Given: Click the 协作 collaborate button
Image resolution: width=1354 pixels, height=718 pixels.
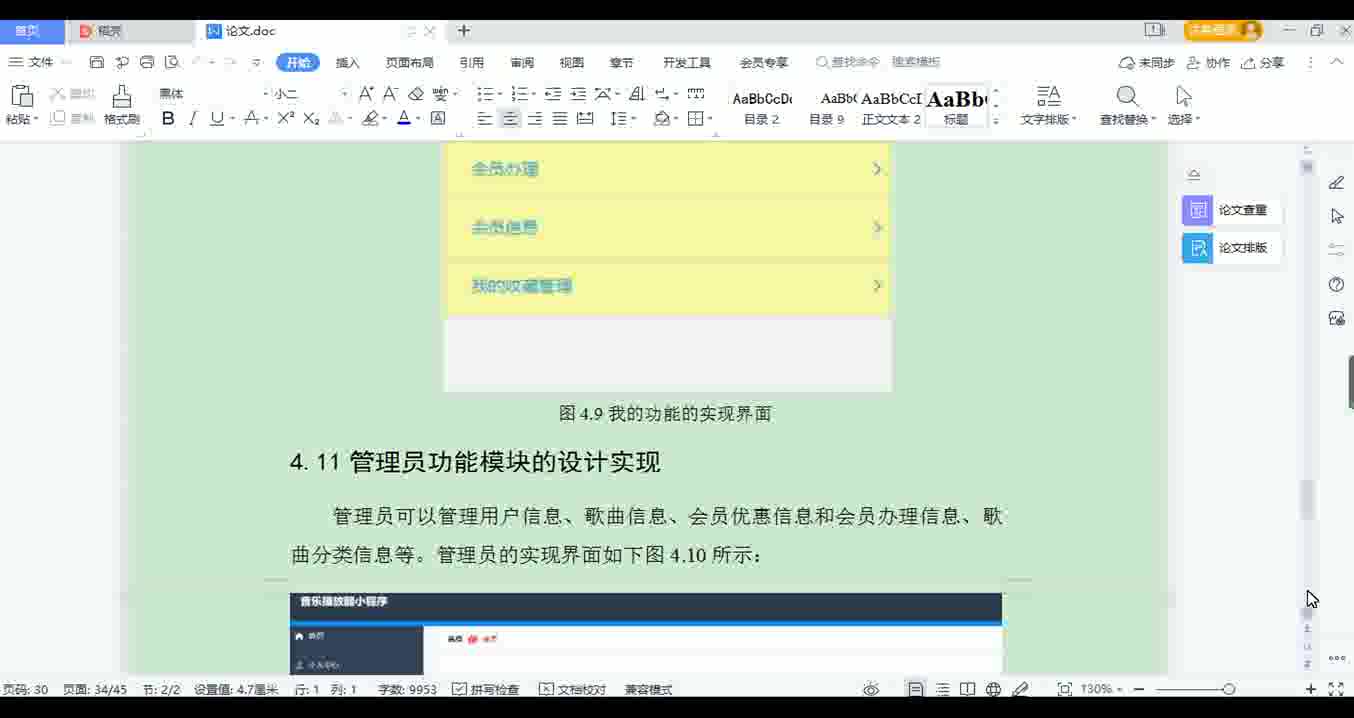Looking at the screenshot, I should pyautogui.click(x=1208, y=62).
